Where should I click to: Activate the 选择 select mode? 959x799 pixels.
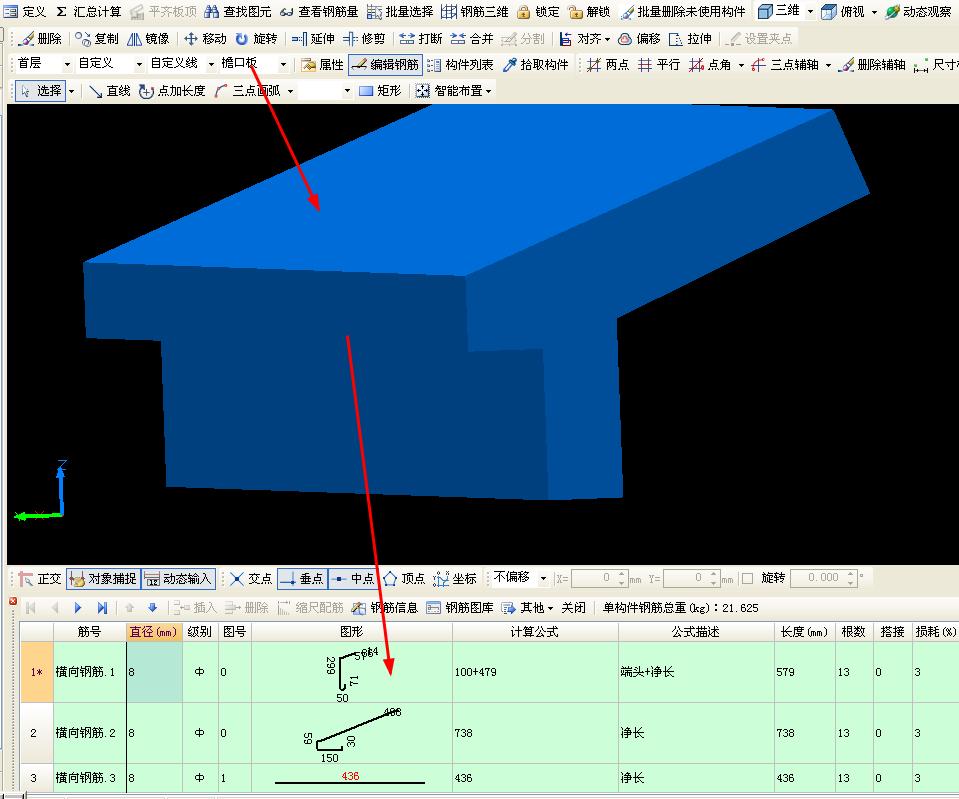[40, 91]
